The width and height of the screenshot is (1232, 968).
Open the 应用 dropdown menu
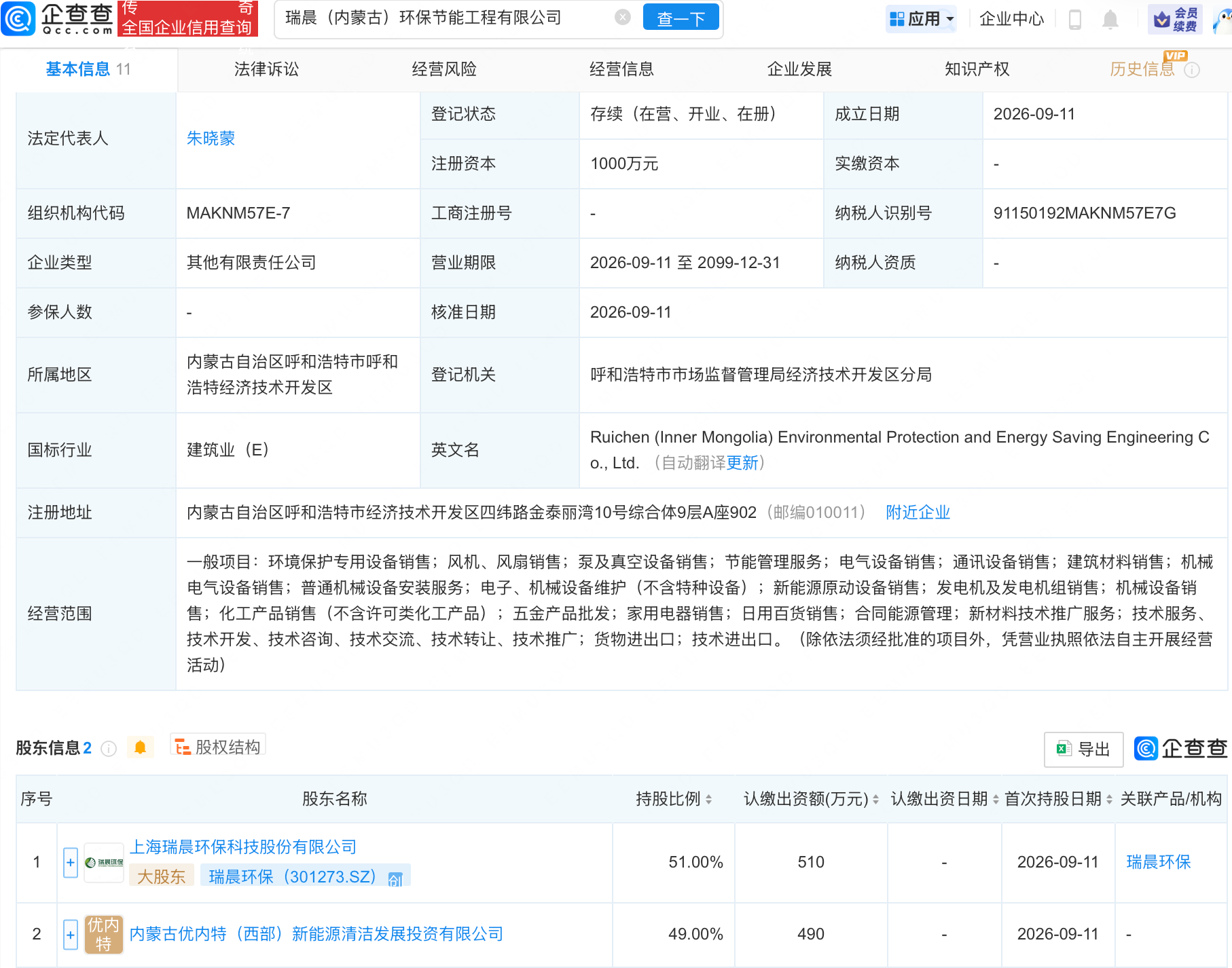pyautogui.click(x=922, y=19)
